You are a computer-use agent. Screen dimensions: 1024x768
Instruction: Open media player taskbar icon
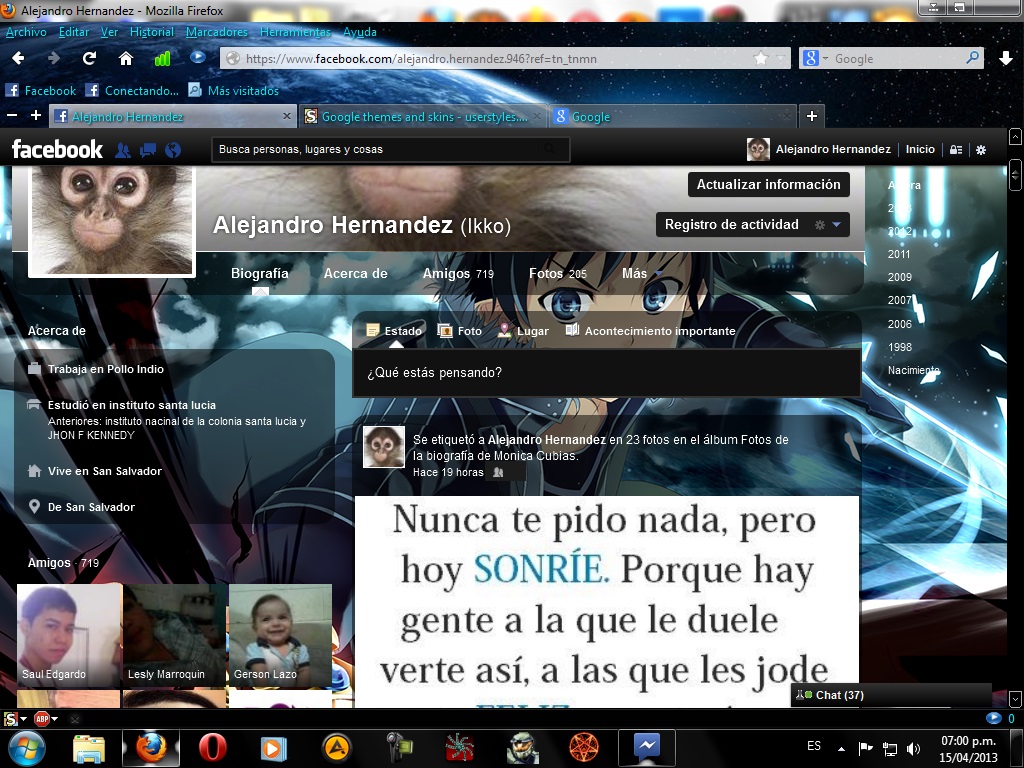coord(274,748)
